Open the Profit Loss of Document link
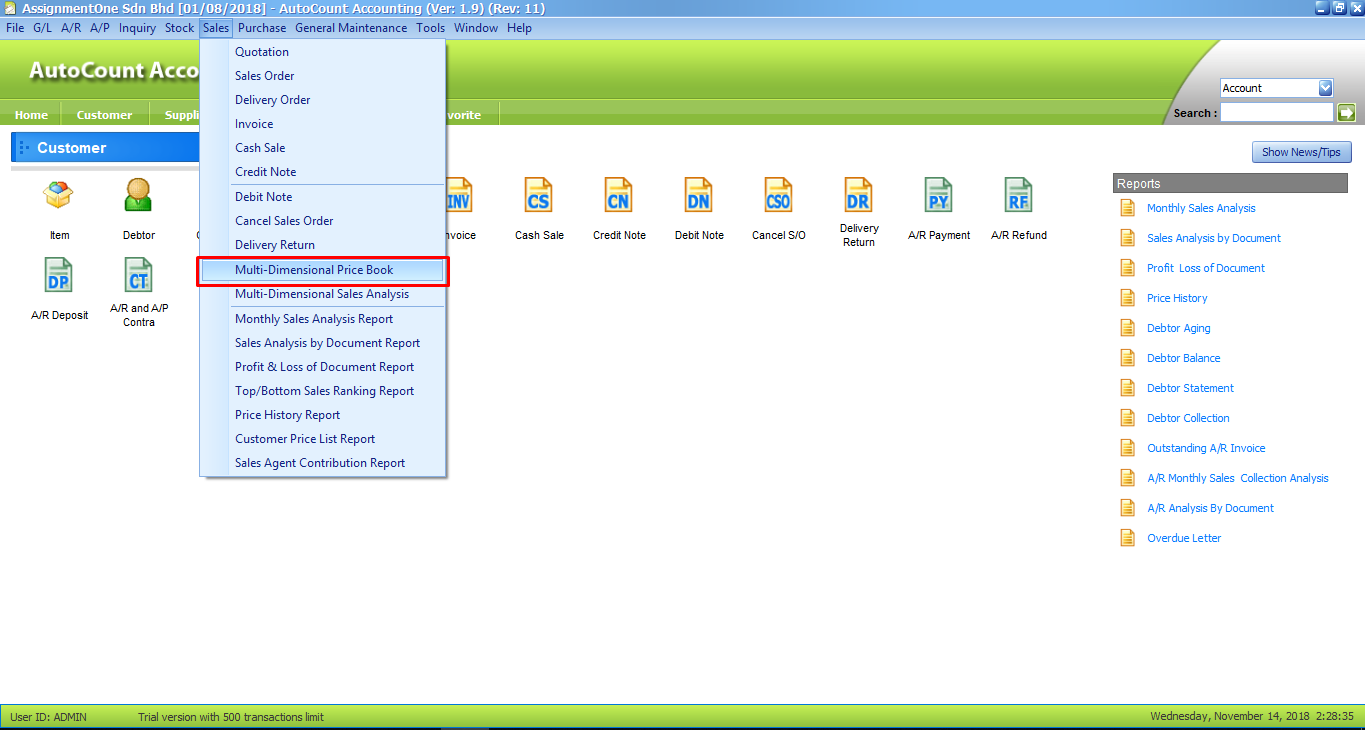 1206,268
